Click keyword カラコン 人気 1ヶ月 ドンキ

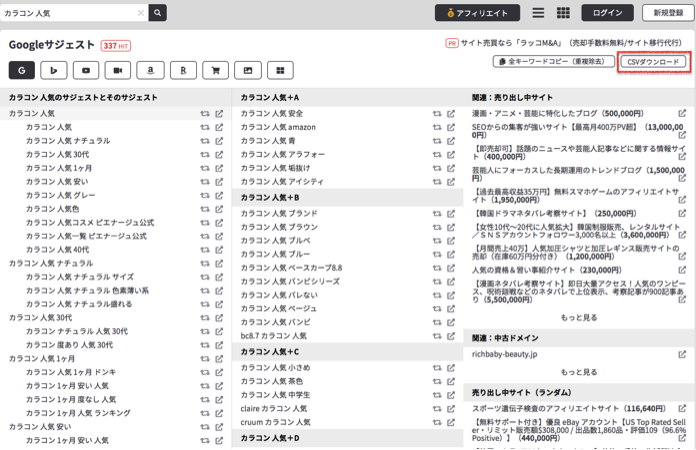coord(71,372)
